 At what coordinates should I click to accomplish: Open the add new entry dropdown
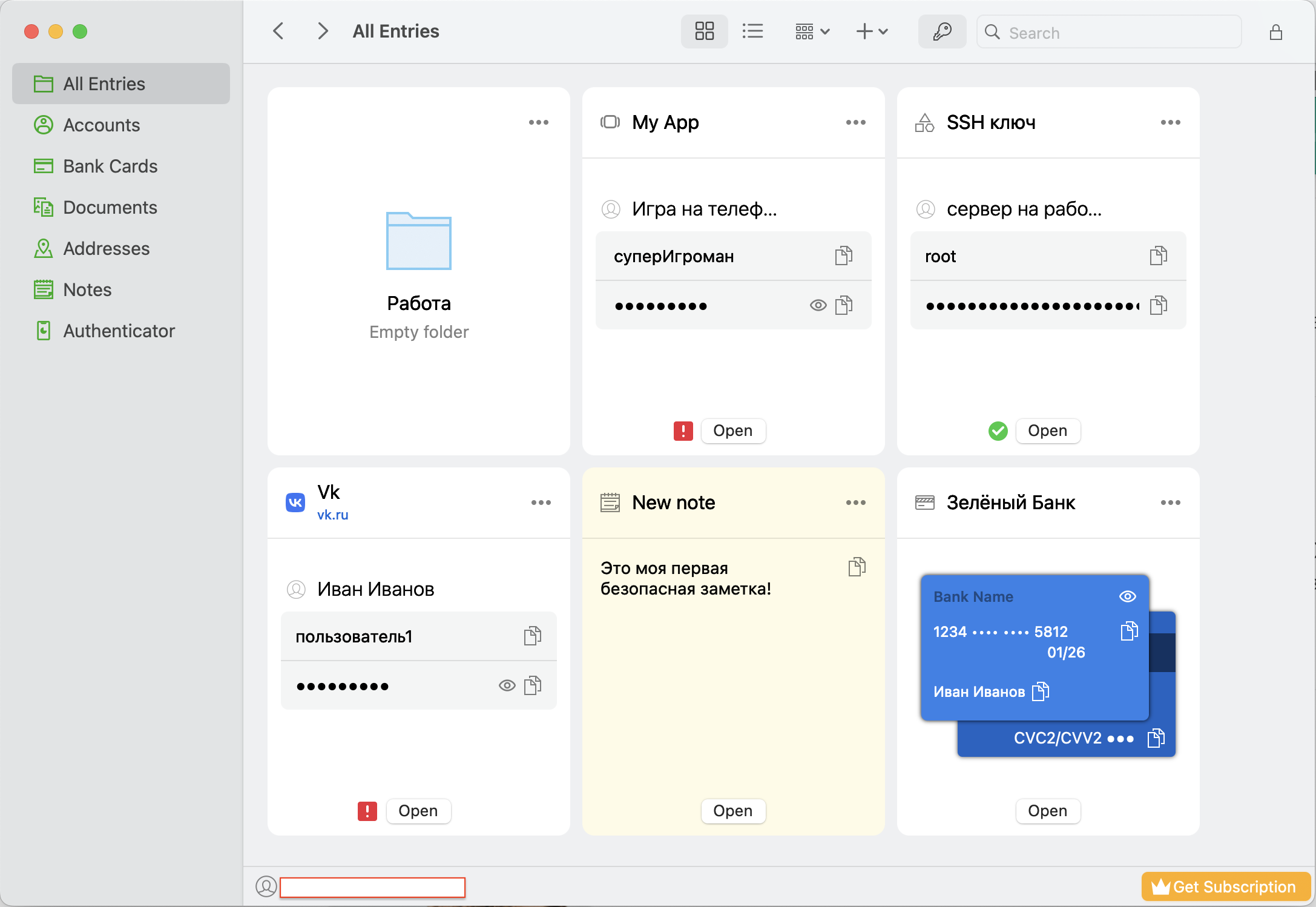(x=872, y=31)
